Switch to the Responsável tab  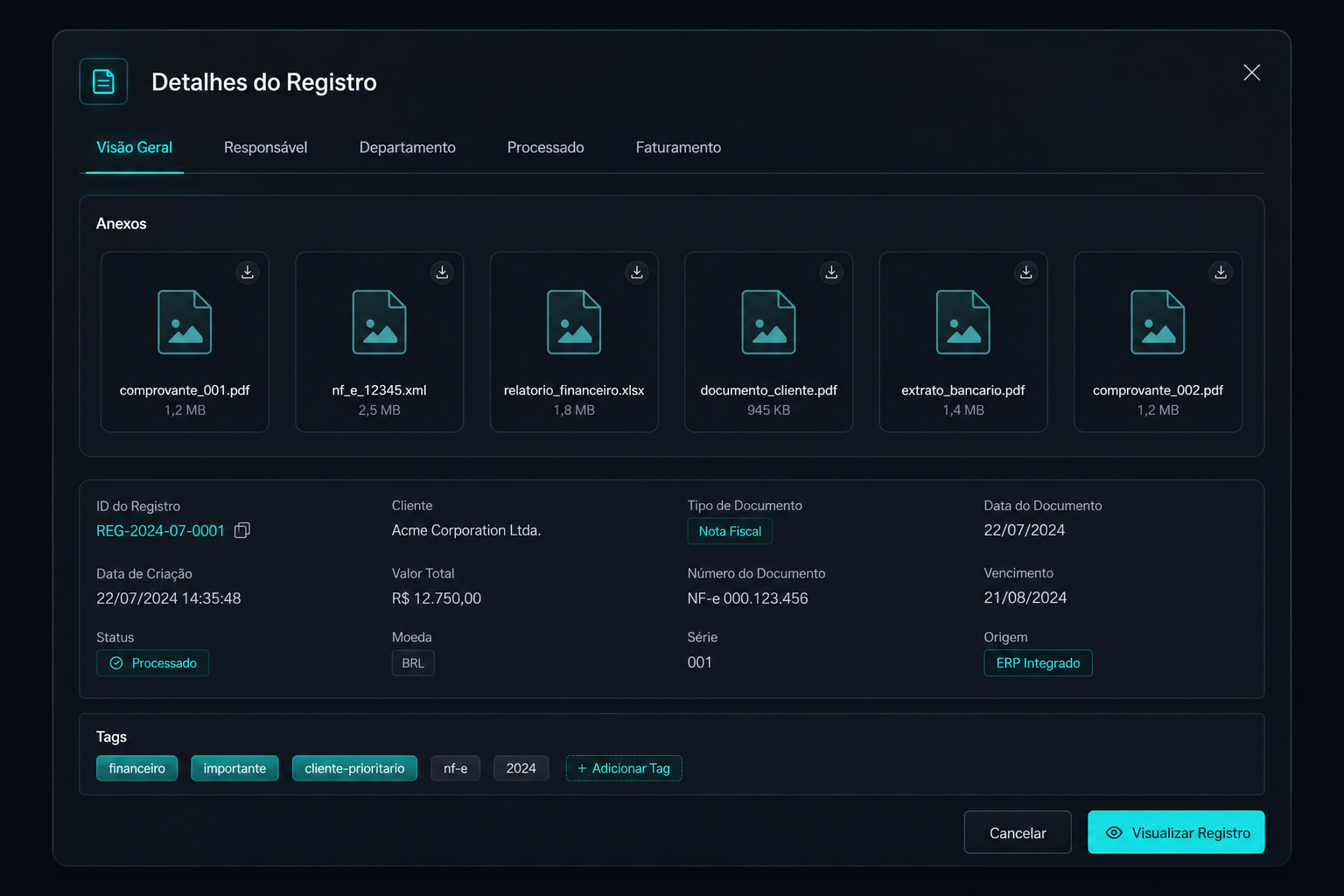[x=265, y=147]
